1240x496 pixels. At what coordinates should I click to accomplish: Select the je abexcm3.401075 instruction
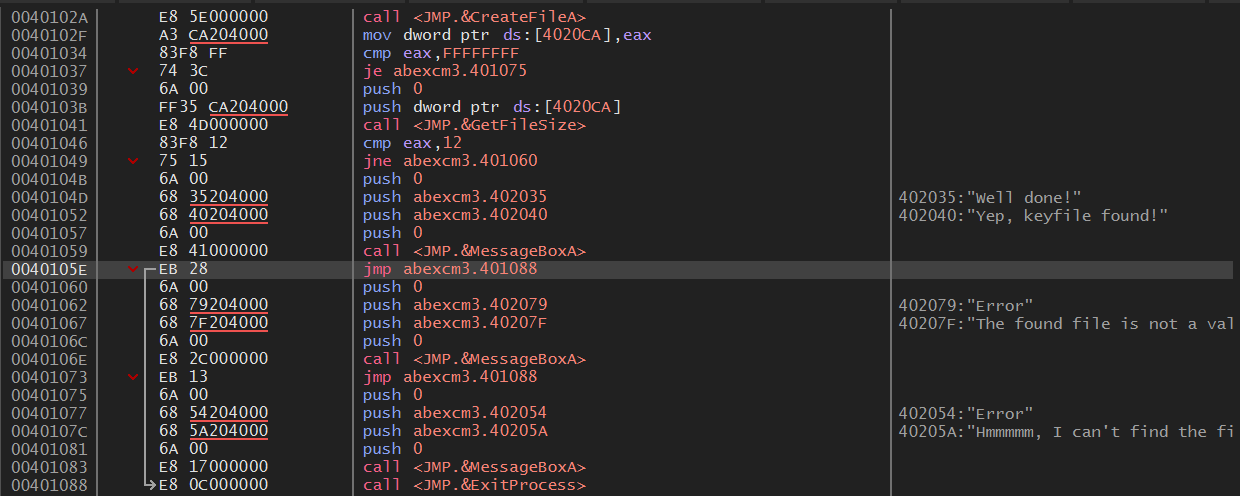[445, 71]
